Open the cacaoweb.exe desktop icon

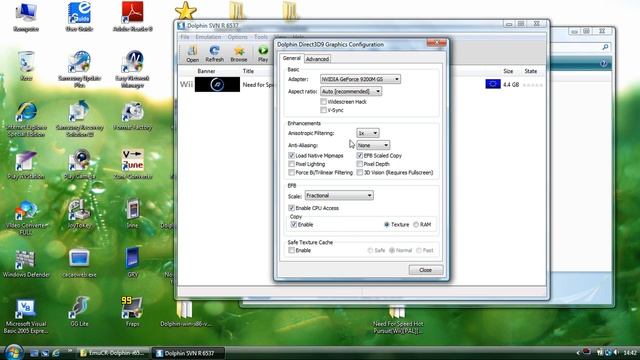coord(80,264)
